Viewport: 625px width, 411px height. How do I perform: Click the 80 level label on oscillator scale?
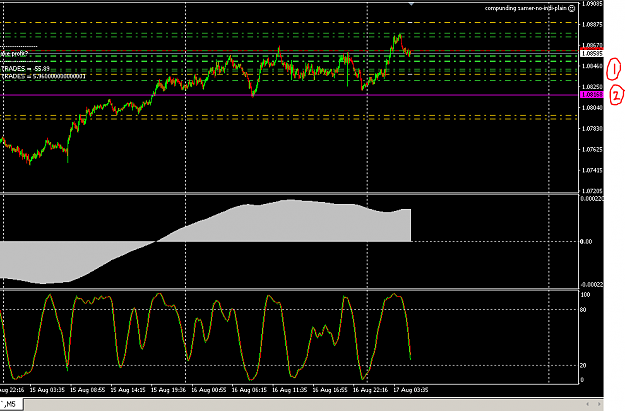tap(583, 309)
